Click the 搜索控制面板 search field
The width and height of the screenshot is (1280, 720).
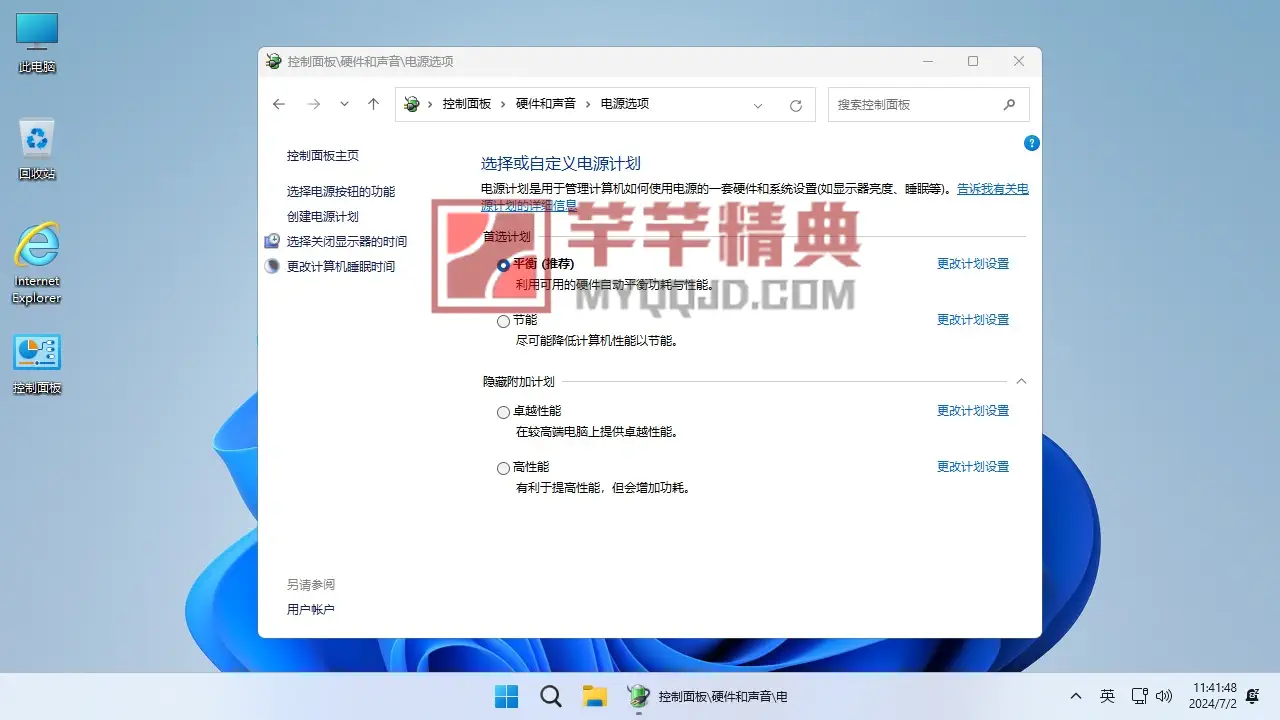click(915, 104)
